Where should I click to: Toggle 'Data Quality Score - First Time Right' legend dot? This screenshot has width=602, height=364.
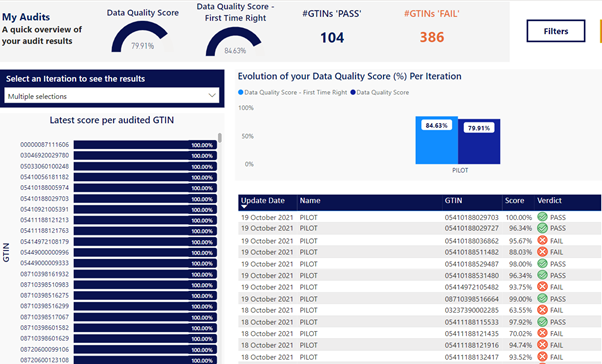click(x=241, y=92)
